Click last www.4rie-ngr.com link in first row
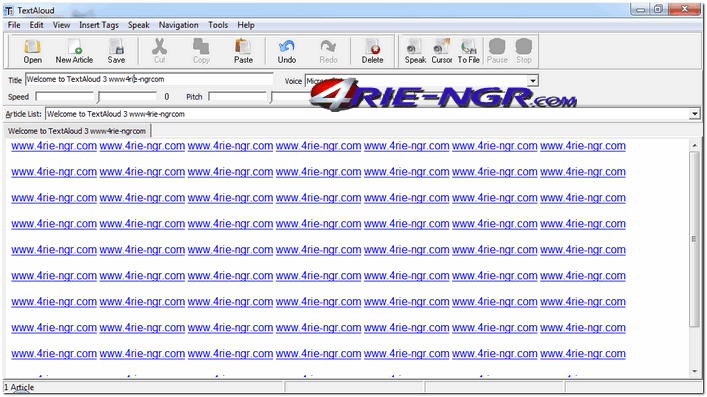Image resolution: width=707 pixels, height=397 pixels. [583, 146]
